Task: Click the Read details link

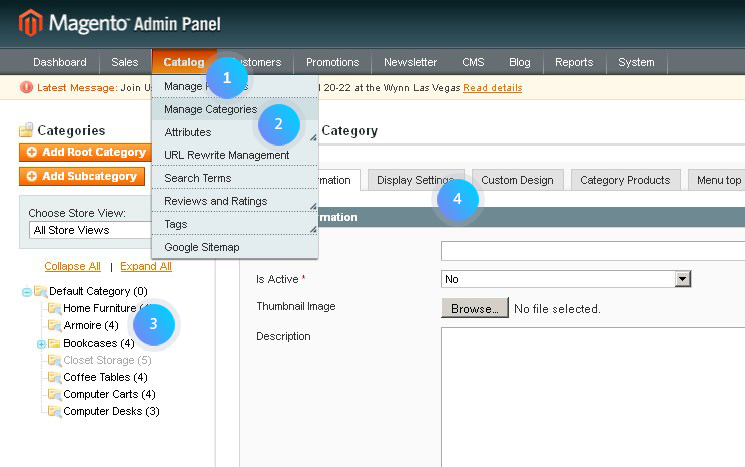Action: (493, 88)
